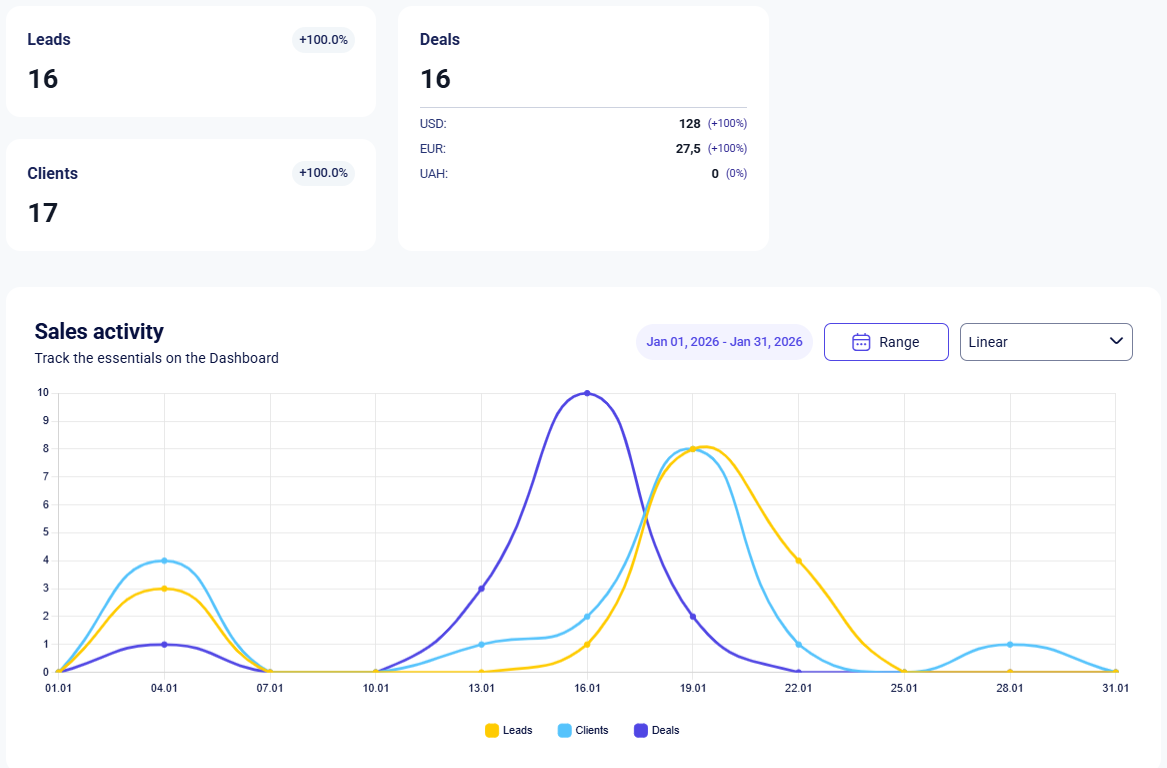1167x768 pixels.
Task: Click the (0%) change next to UAH
Action: [737, 173]
